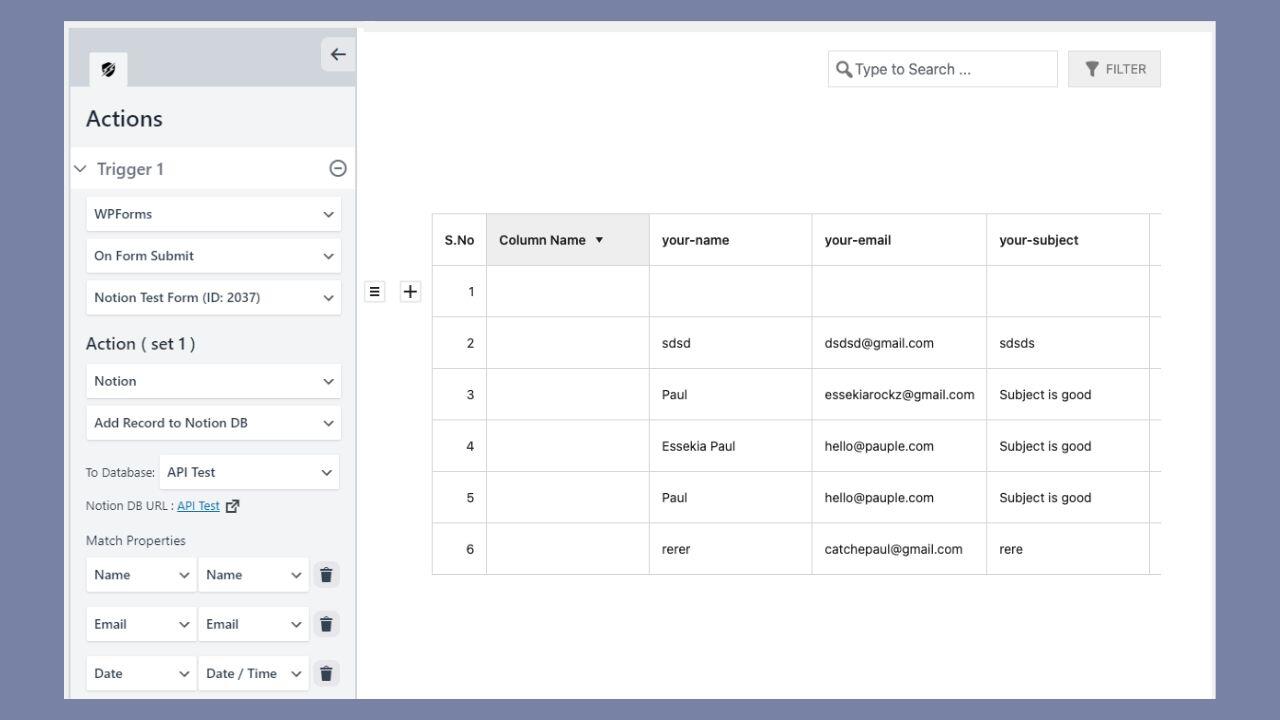This screenshot has width=1280, height=720.
Task: Open the WPForms trigger dropdown
Action: click(x=213, y=214)
